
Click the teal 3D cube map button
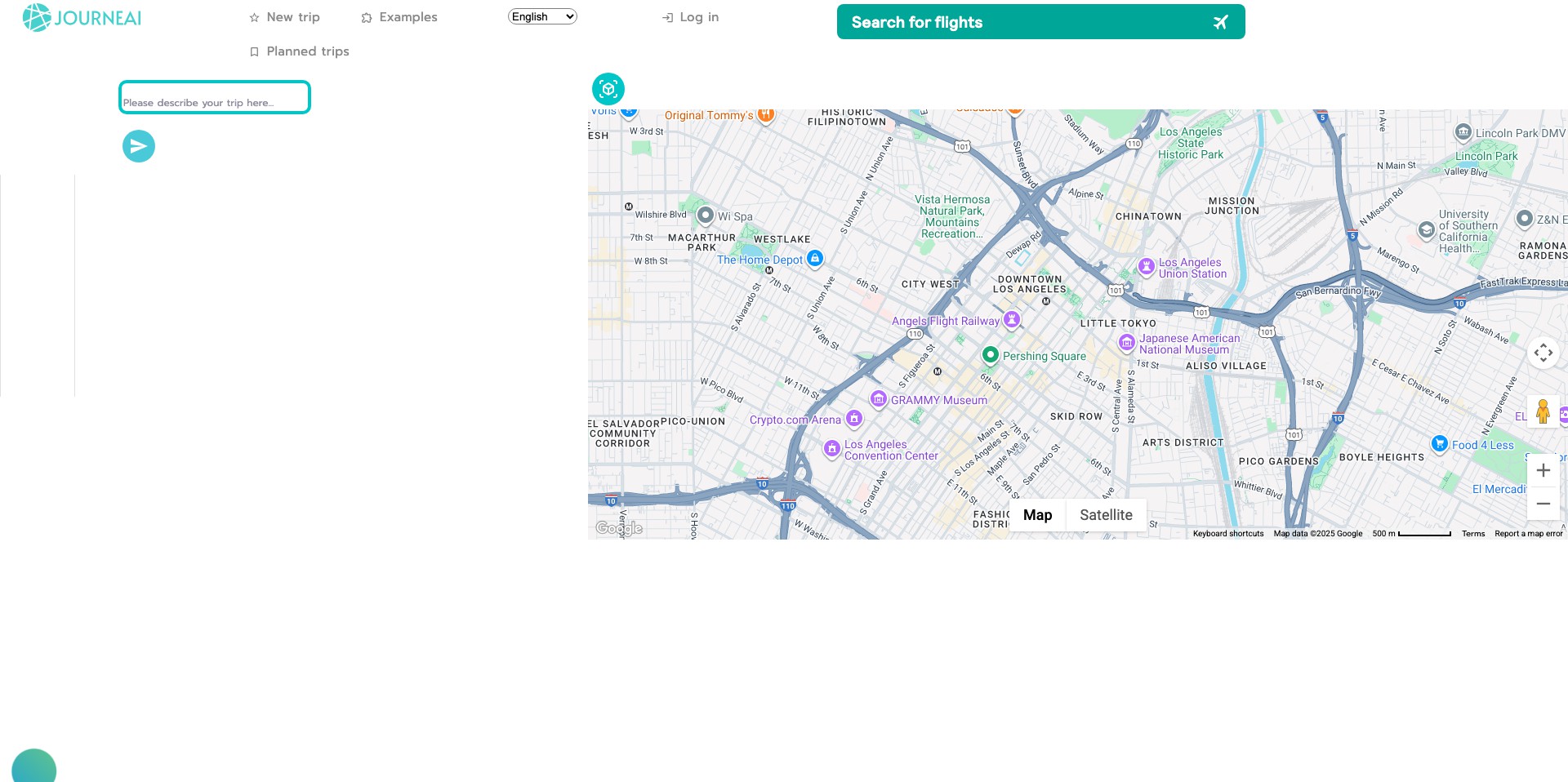pos(608,89)
